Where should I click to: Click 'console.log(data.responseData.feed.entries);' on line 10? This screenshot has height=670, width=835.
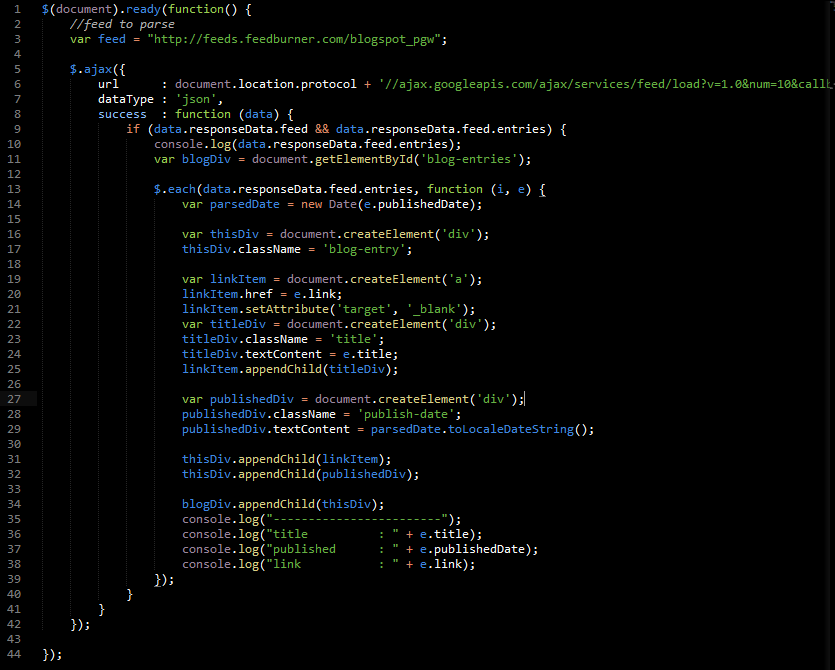point(307,144)
